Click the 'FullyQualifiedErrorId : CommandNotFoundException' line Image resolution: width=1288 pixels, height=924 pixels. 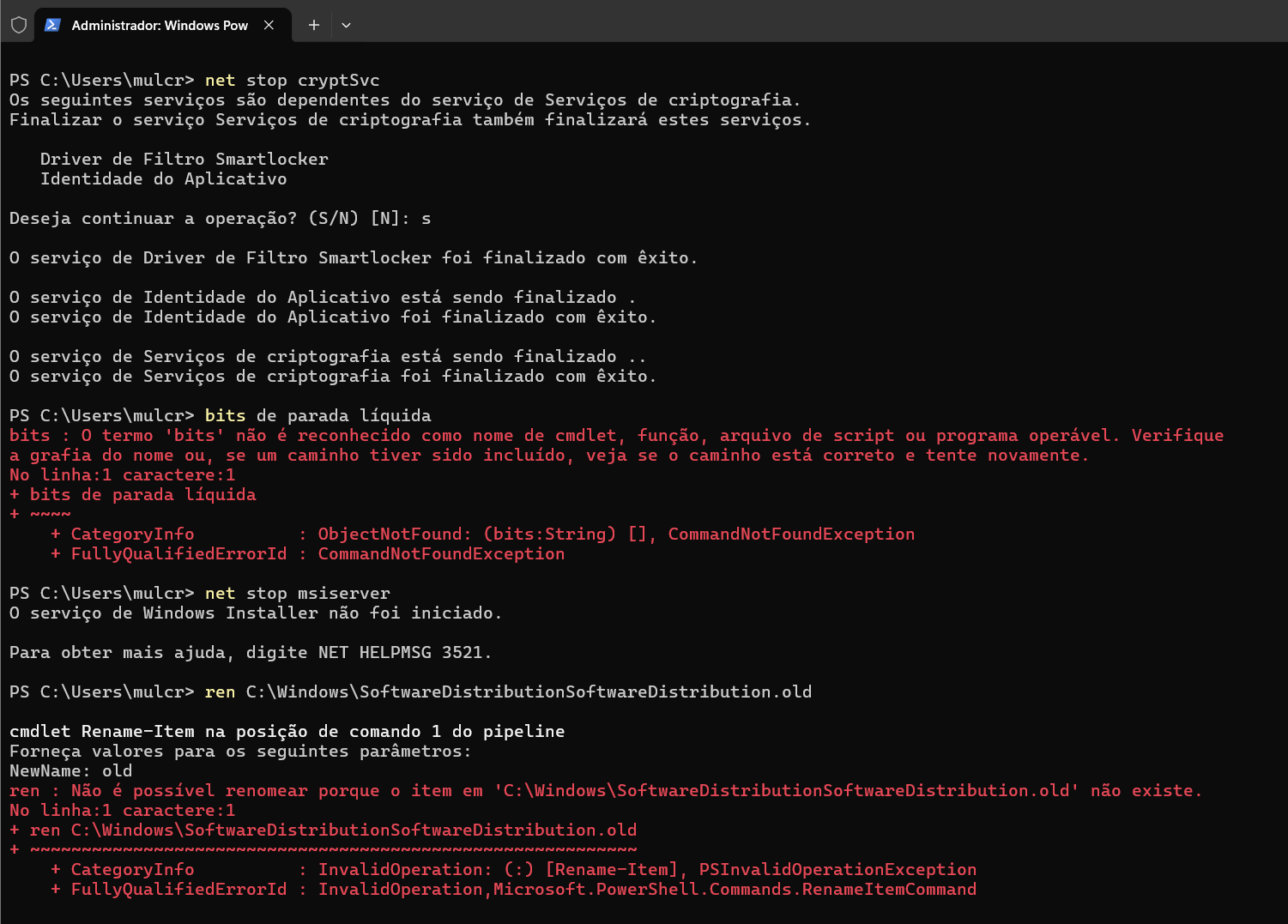click(x=308, y=553)
